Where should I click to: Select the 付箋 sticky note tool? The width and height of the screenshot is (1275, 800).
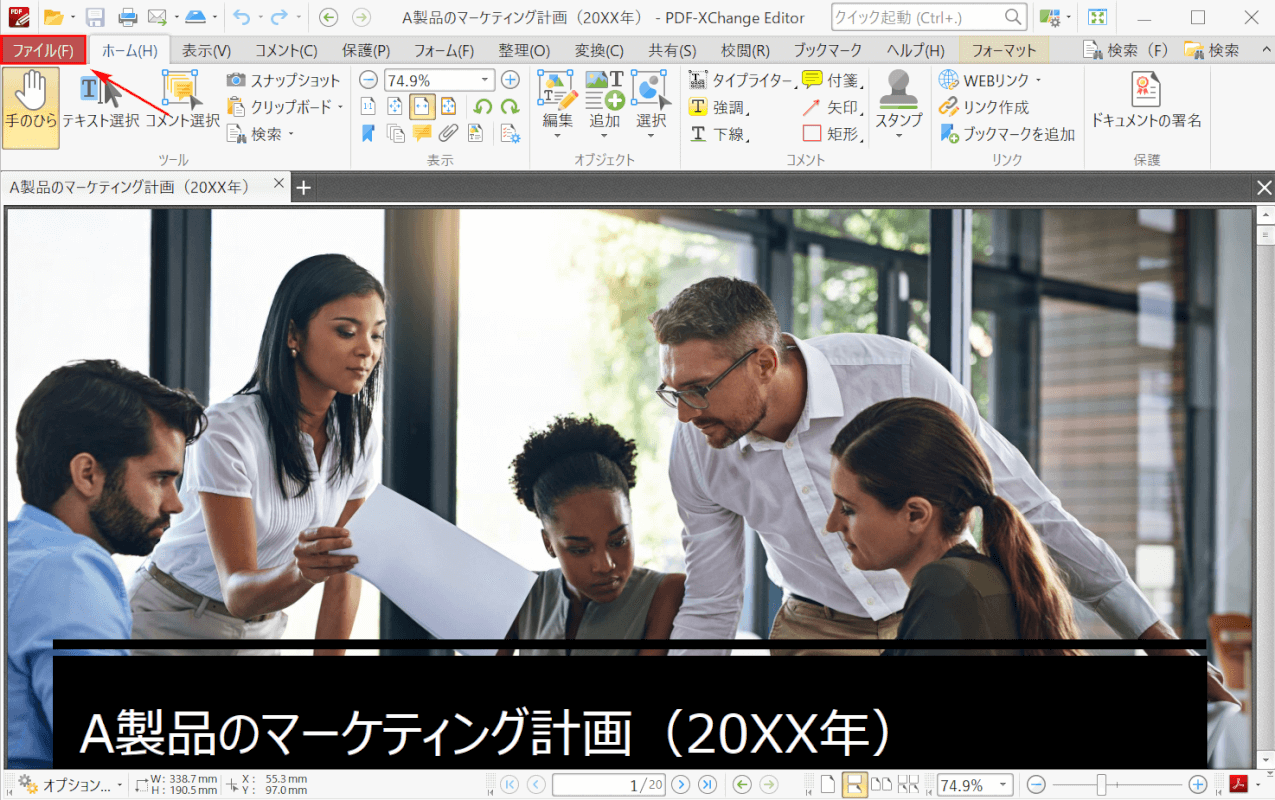[833, 80]
